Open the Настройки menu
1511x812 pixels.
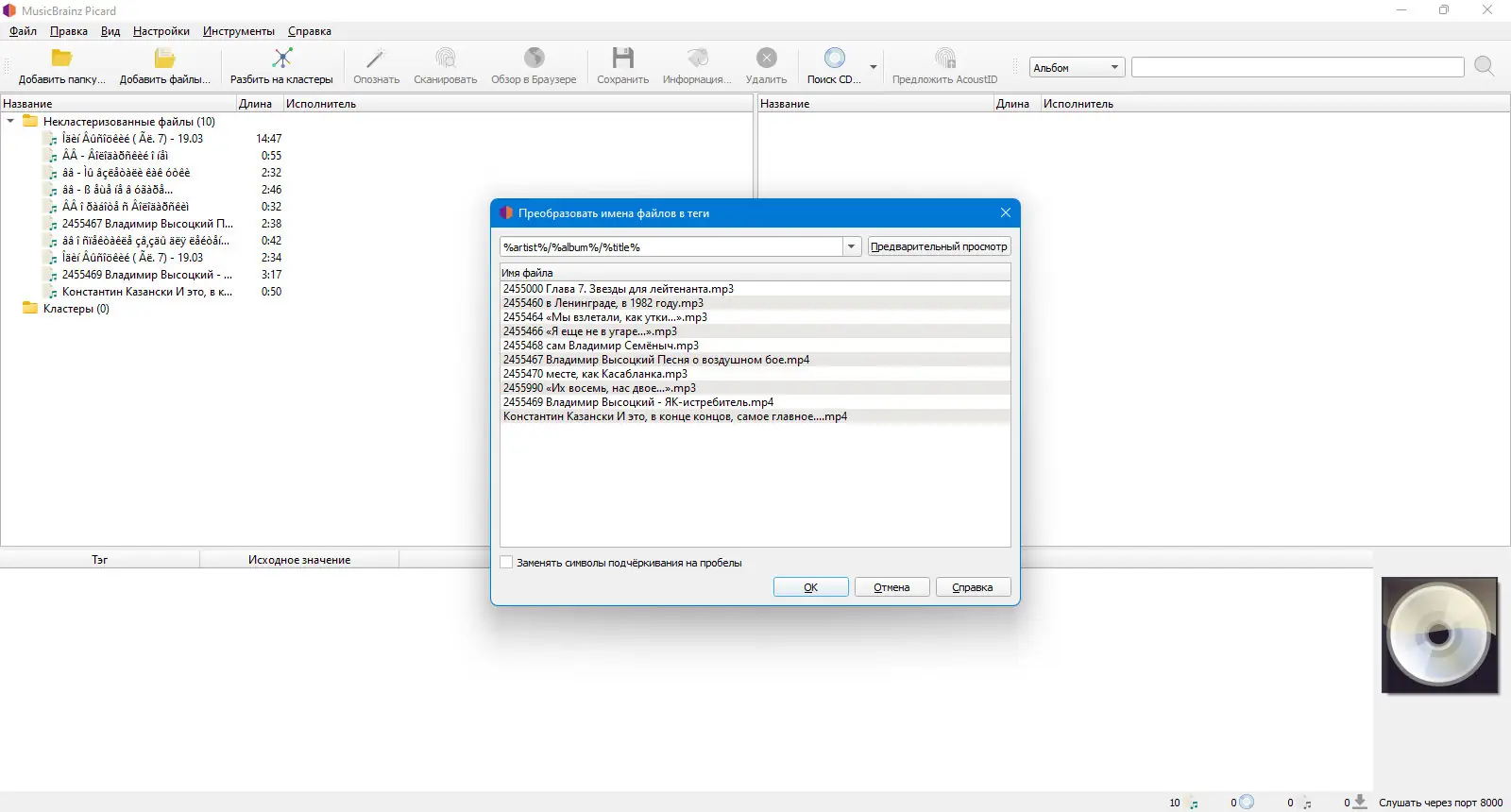(161, 31)
